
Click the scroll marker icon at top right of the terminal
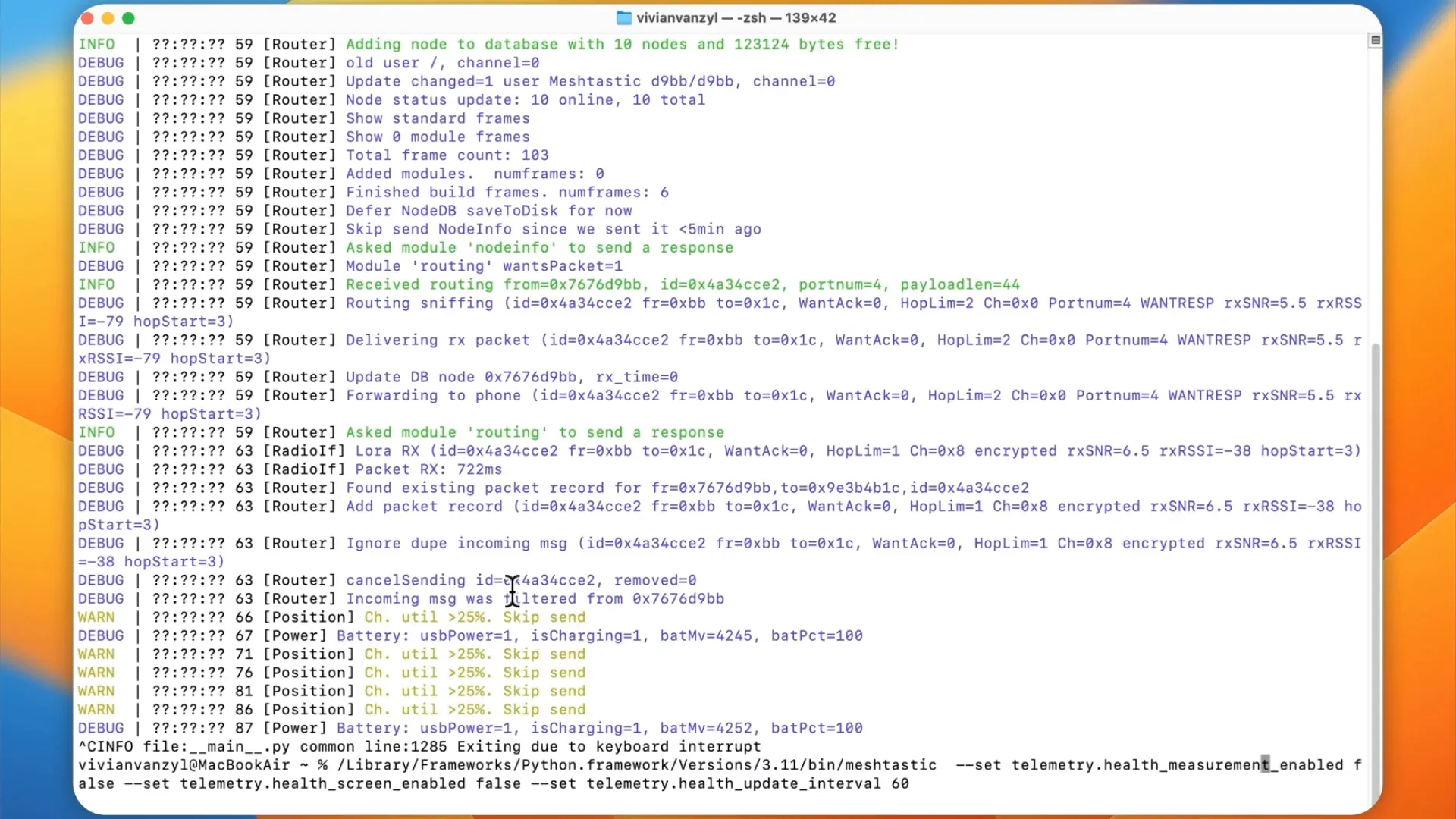1375,40
